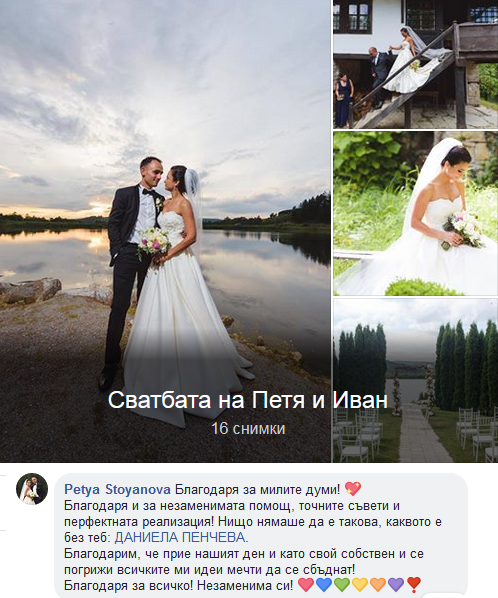View the bride with bouquet garden photo
This screenshot has height=598, width=498.
click(416, 214)
